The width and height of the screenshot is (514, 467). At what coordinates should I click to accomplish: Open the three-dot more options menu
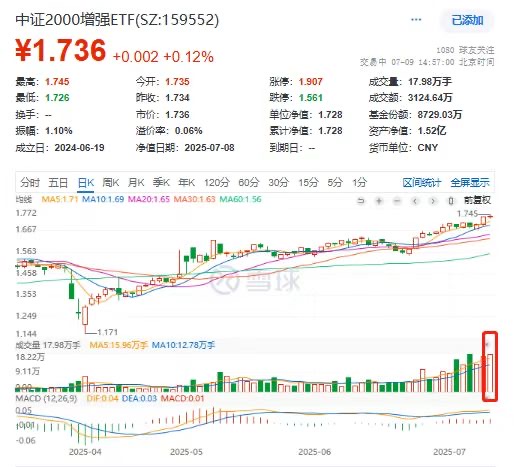(x=416, y=20)
